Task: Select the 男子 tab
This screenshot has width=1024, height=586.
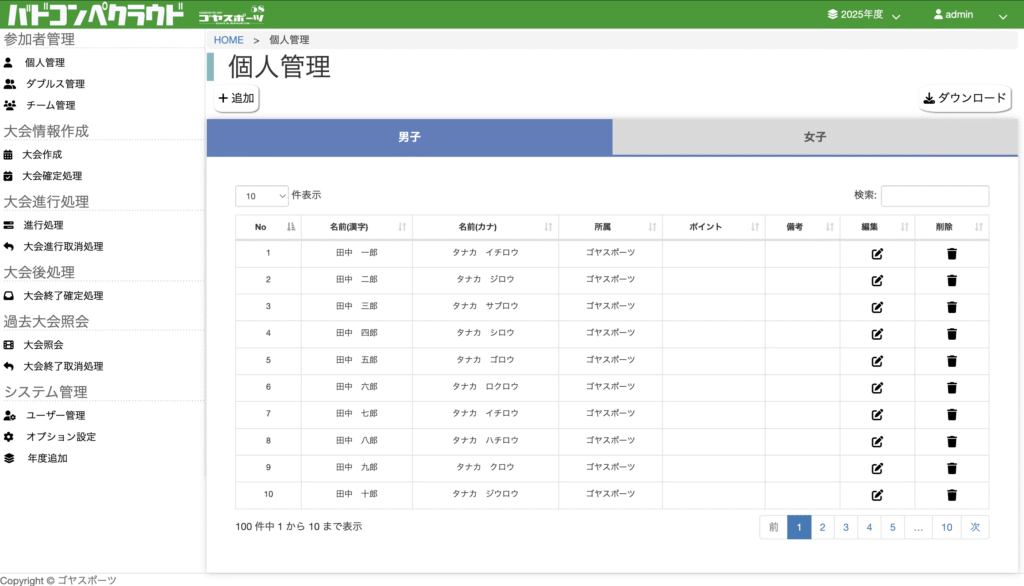Action: (x=409, y=137)
